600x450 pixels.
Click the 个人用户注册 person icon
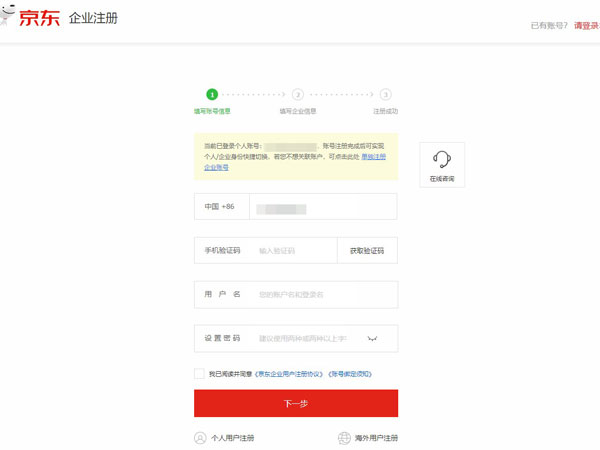200,437
